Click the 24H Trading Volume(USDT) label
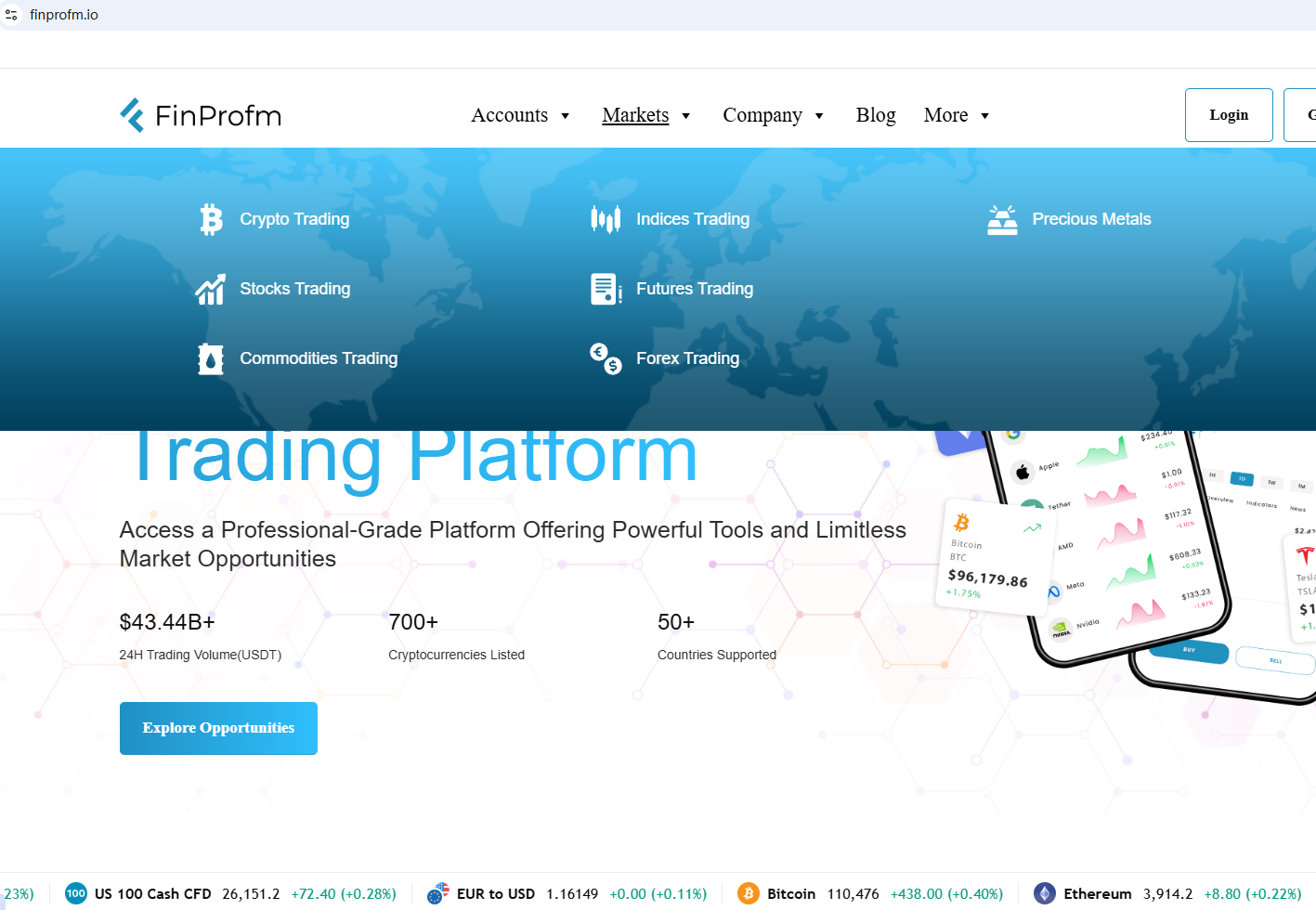This screenshot has height=910, width=1316. click(201, 655)
